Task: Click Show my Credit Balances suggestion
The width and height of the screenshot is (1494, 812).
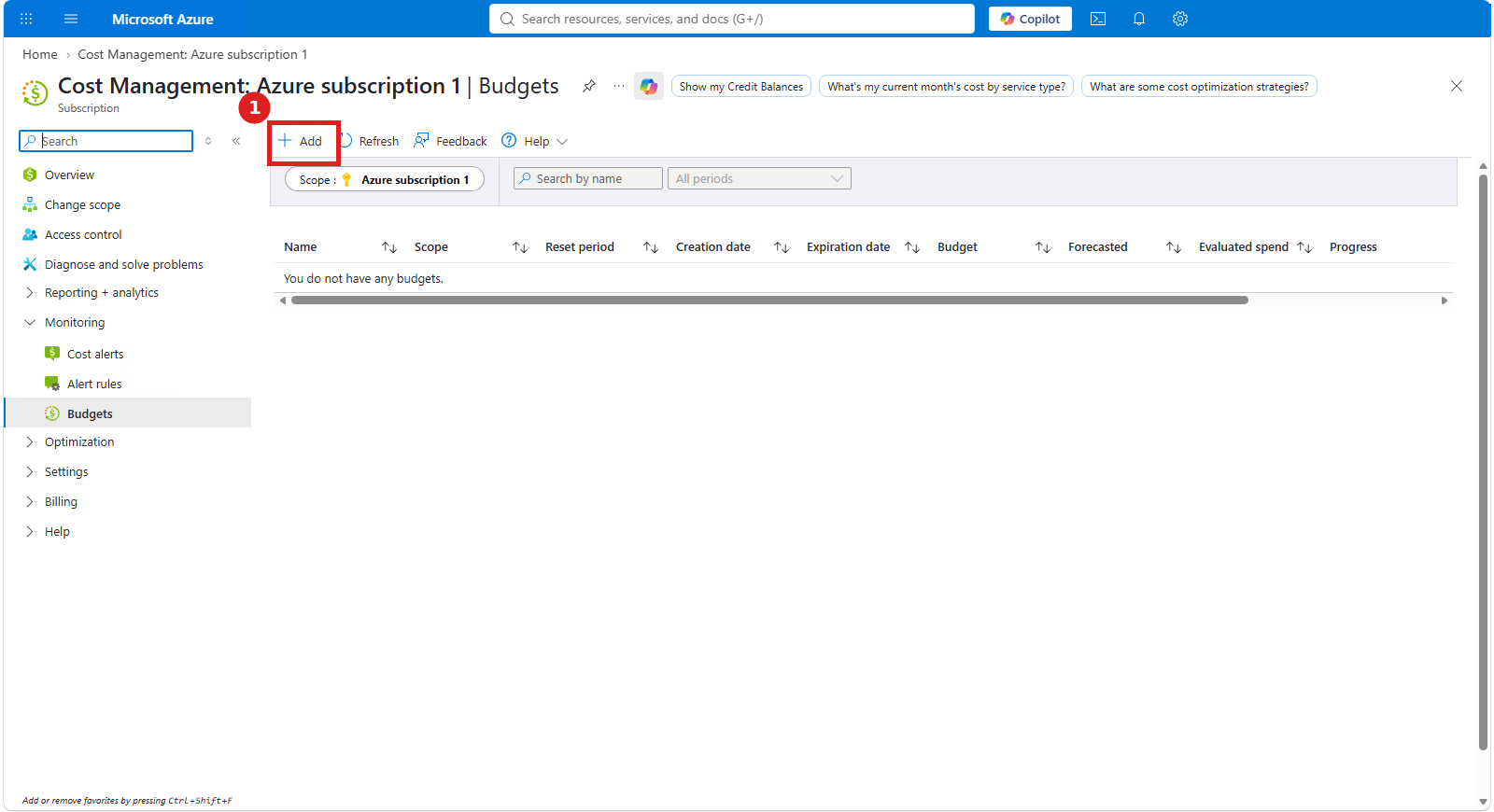Action: (741, 86)
